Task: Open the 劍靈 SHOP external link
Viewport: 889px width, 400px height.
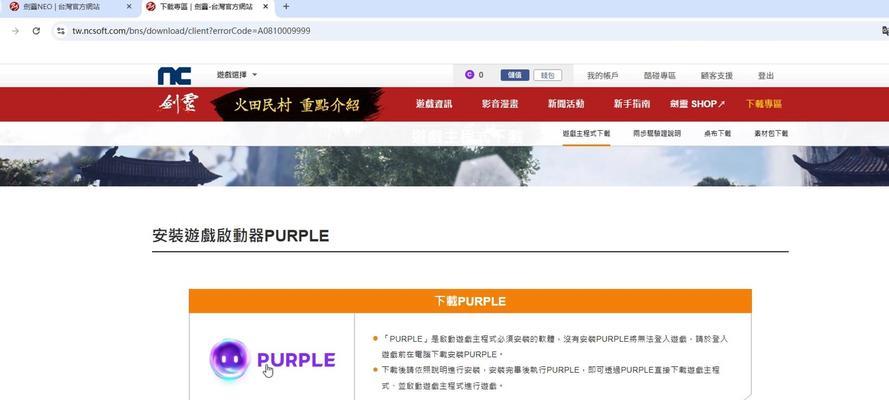Action: click(x=697, y=104)
